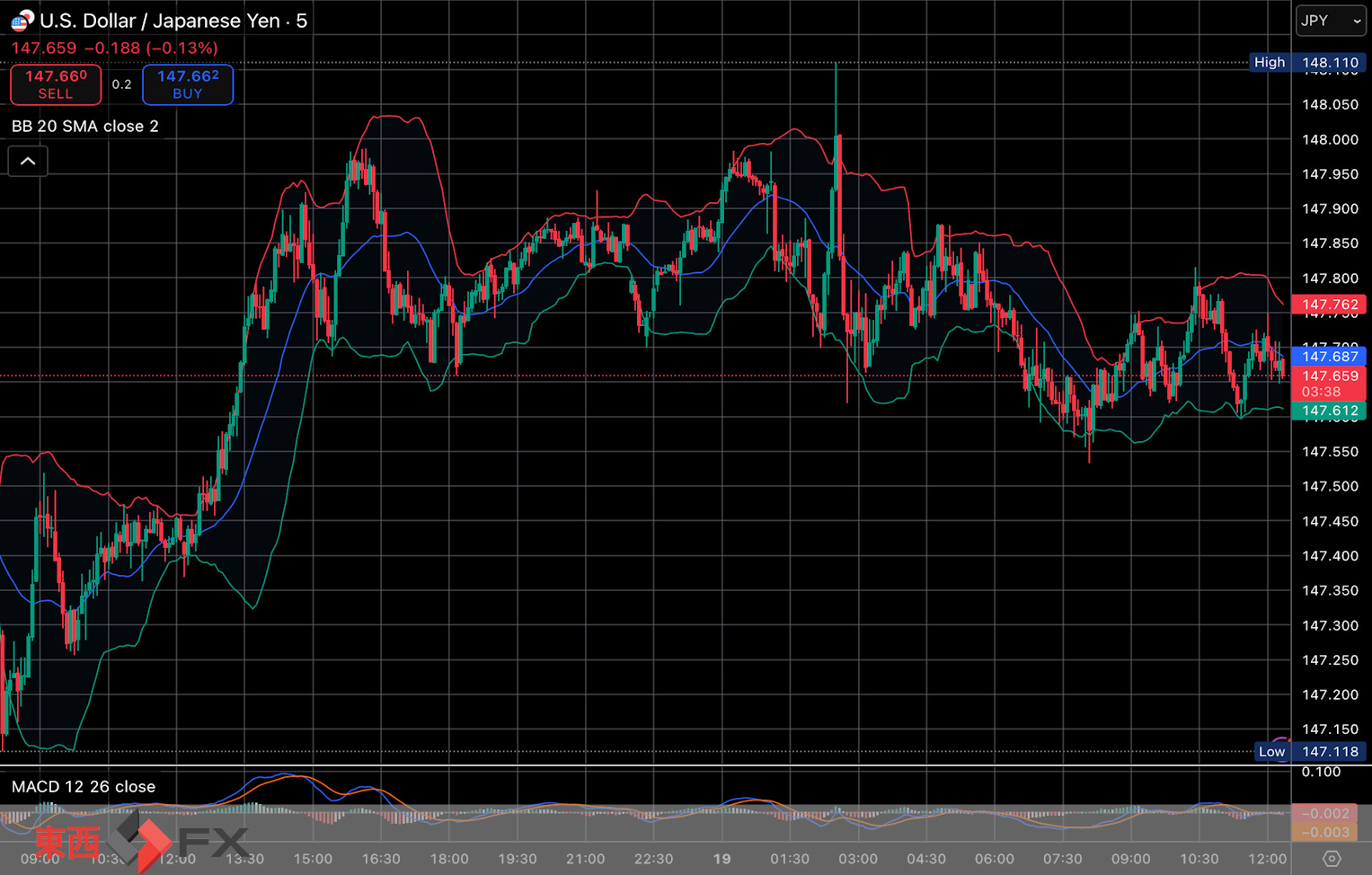Click the High 148.110 price label

[x=1308, y=63]
